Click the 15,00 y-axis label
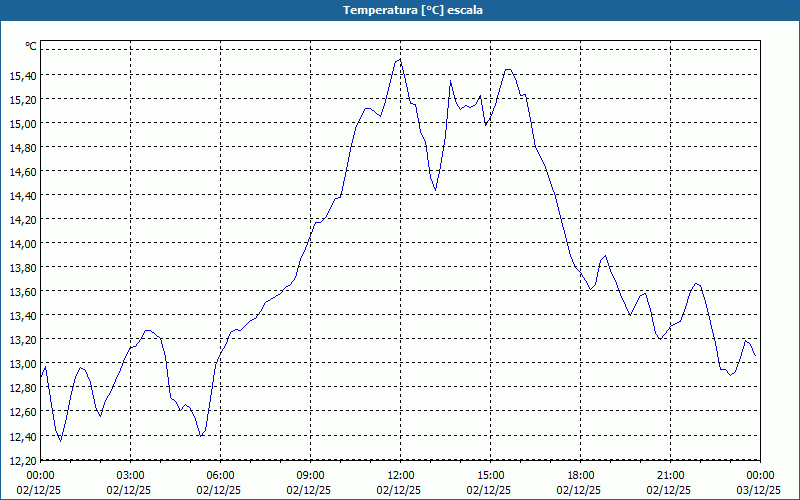The width and height of the screenshot is (800, 500). pyautogui.click(x=22, y=124)
